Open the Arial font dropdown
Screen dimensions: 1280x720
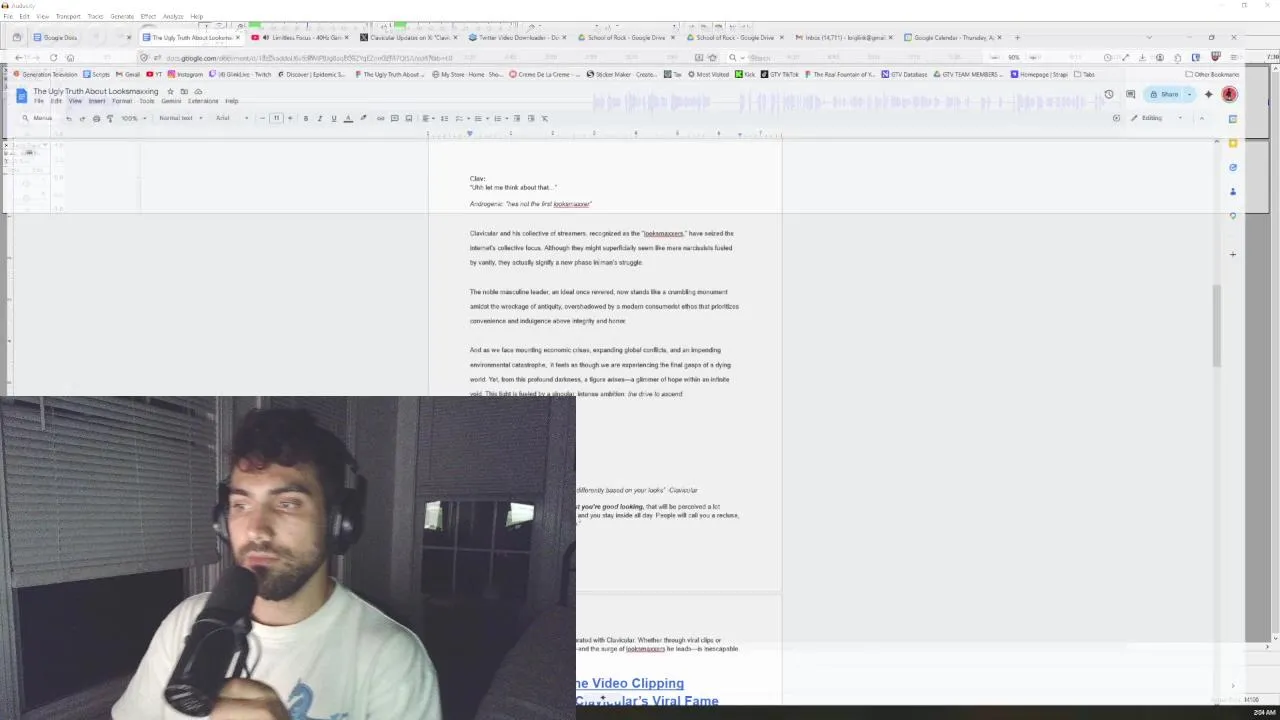pyautogui.click(x=232, y=118)
